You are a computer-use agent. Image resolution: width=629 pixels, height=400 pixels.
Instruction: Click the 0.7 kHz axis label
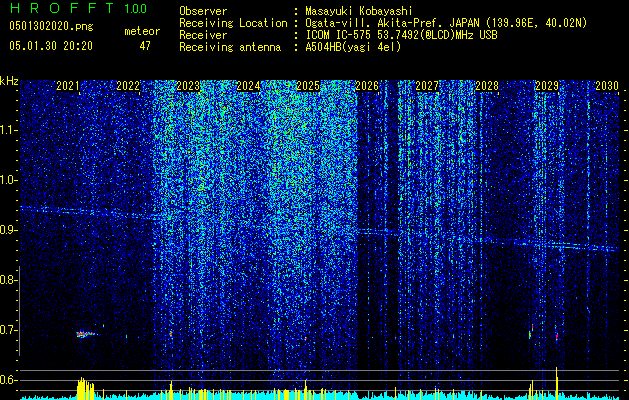pos(9,330)
